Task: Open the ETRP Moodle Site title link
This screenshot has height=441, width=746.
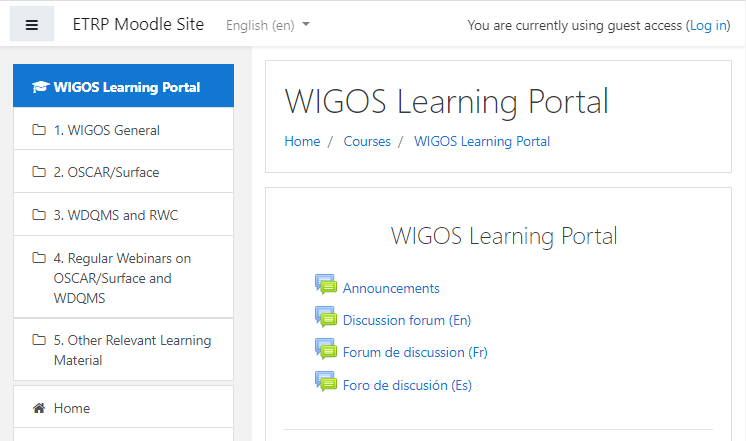Action: click(138, 24)
